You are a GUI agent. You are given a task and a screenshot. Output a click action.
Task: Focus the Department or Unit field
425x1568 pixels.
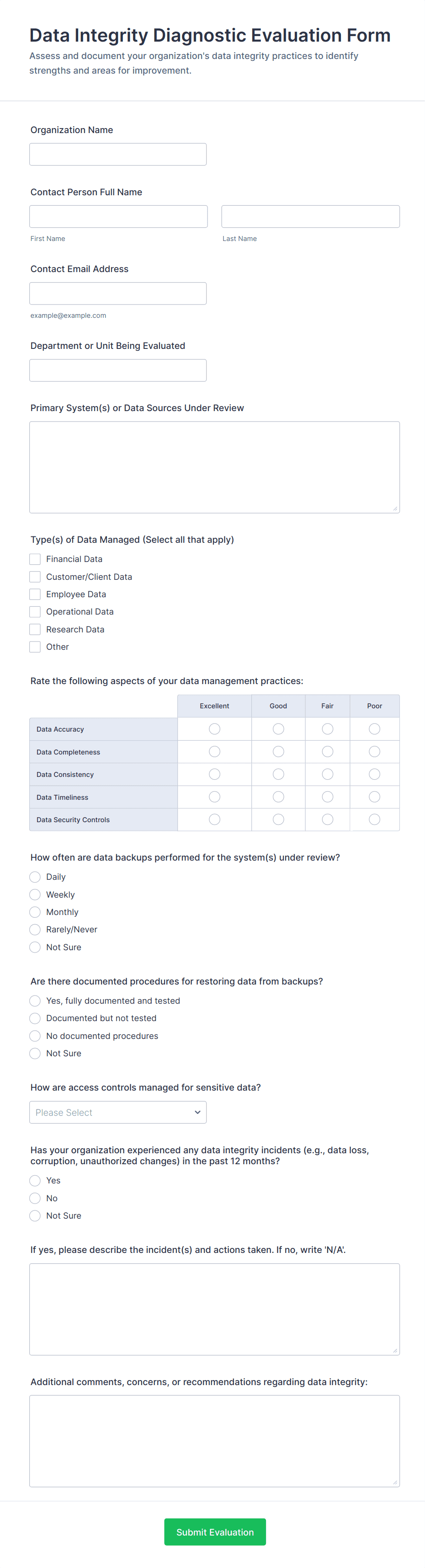[118, 370]
